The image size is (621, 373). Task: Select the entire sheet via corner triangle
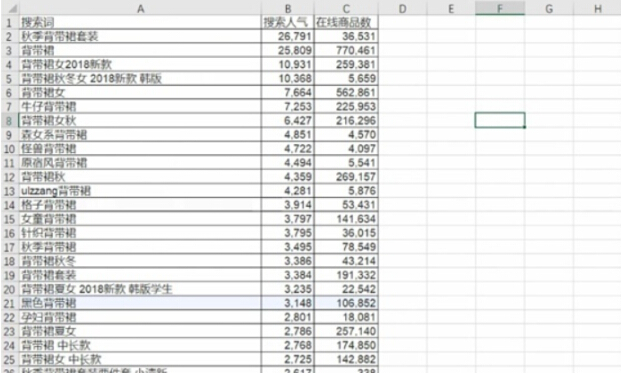point(10,8)
